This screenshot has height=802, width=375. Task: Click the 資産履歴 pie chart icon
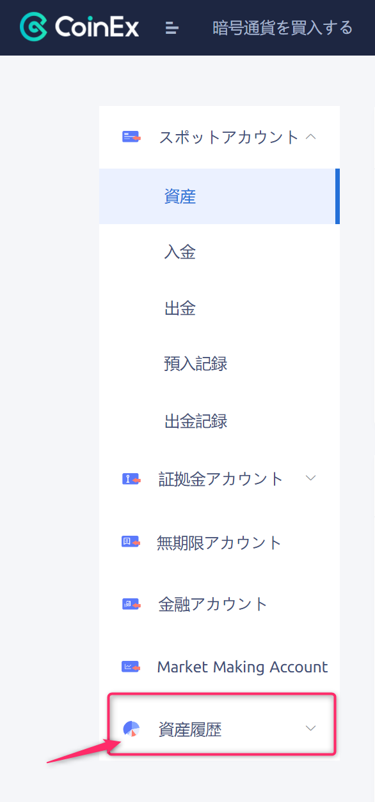[x=131, y=729]
